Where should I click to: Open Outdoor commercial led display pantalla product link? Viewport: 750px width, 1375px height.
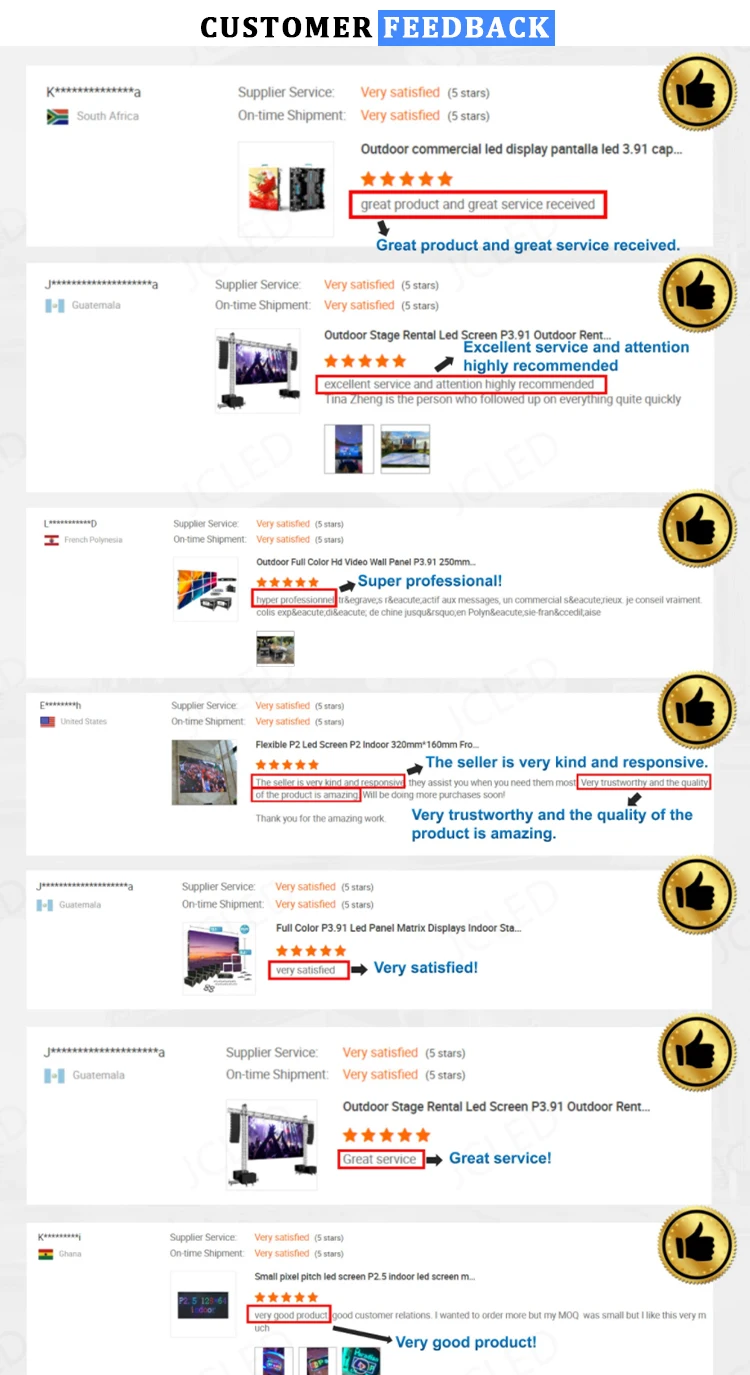point(522,149)
